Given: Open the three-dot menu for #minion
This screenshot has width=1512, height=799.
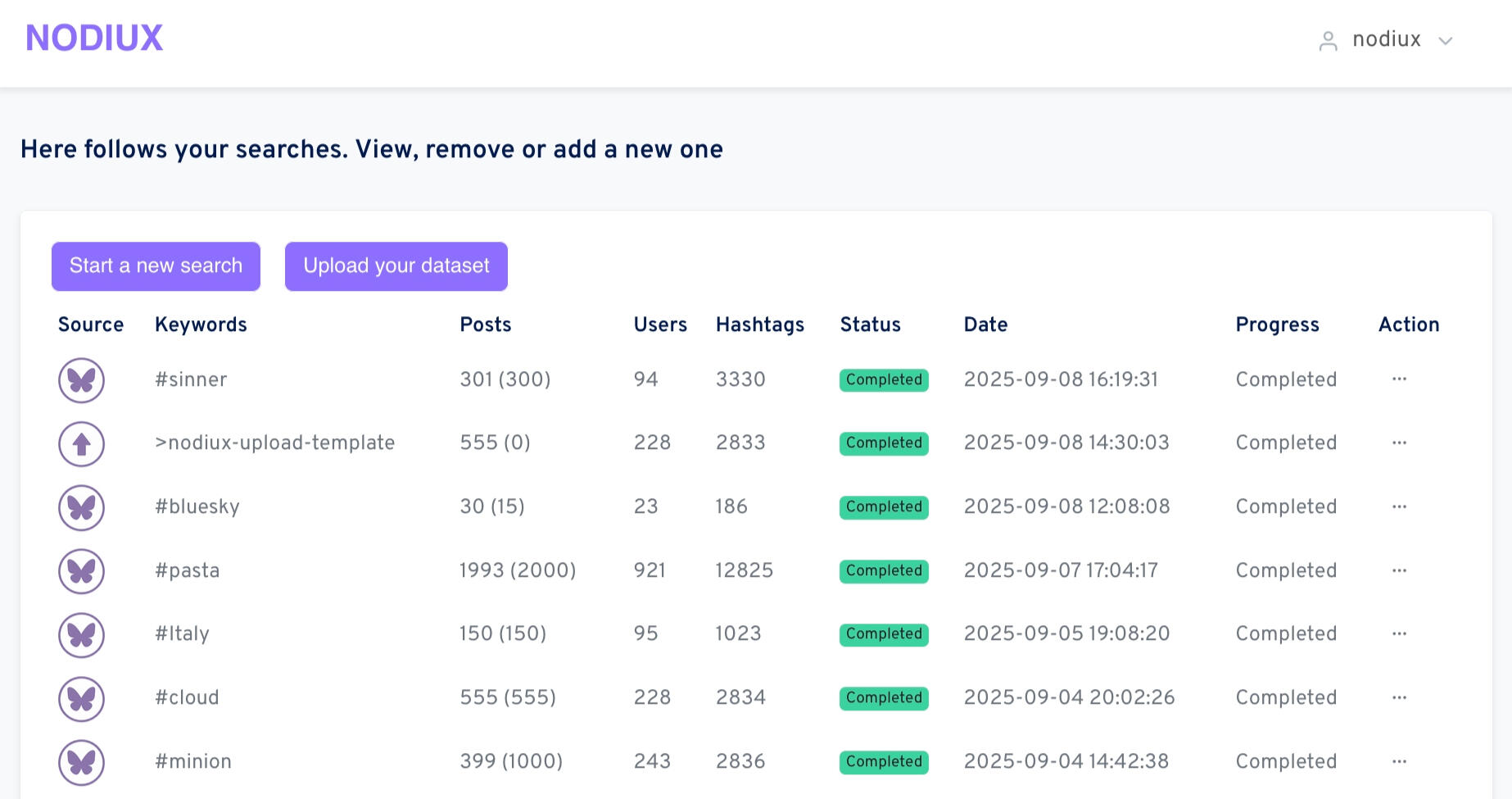Looking at the screenshot, I should pos(1399,761).
